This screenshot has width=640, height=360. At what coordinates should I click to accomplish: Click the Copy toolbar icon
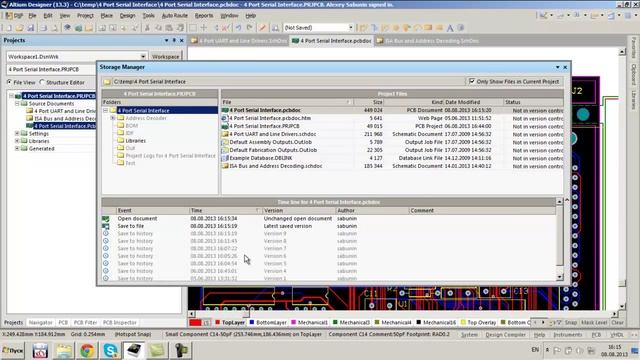[158, 28]
